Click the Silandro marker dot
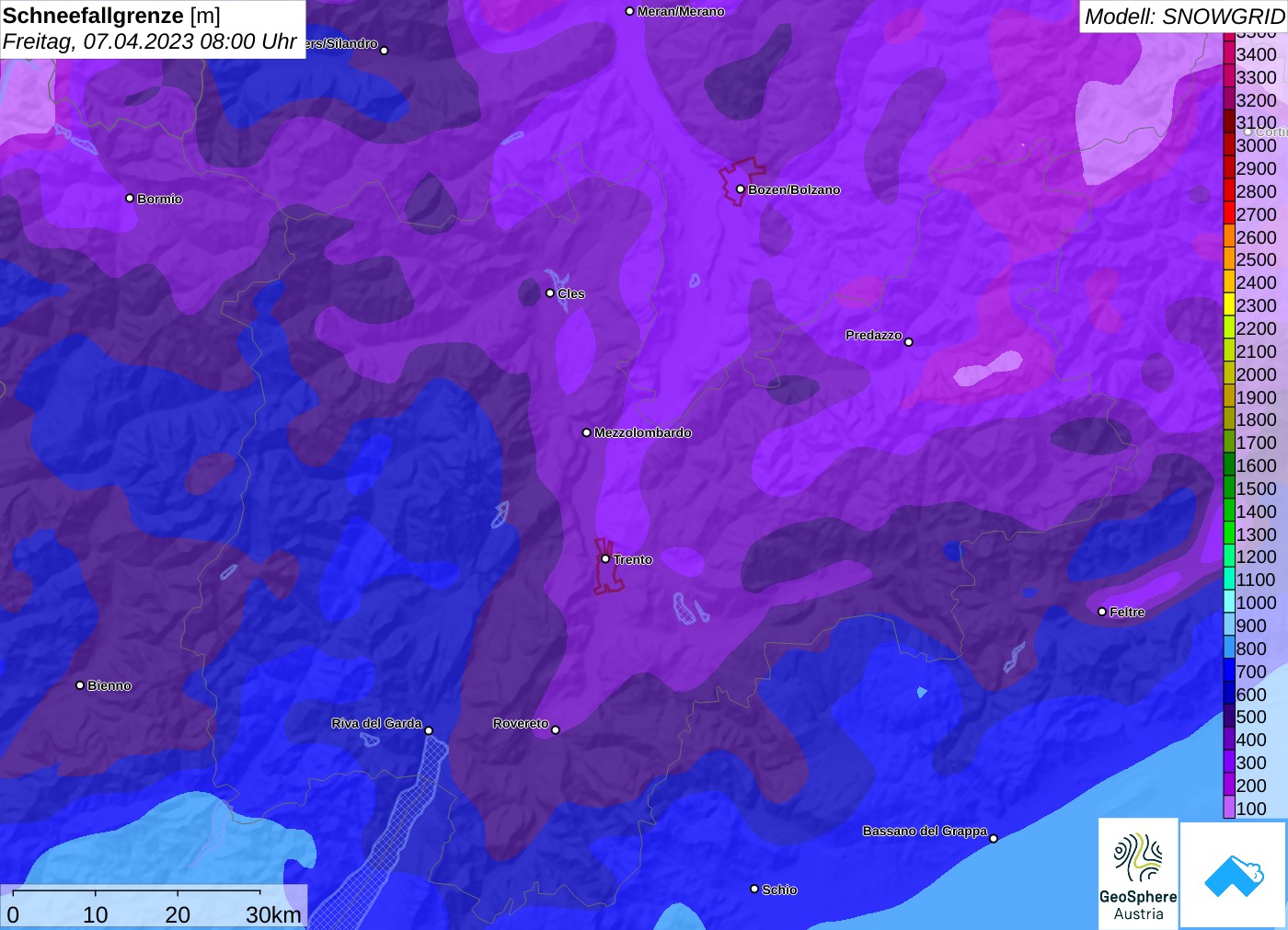Viewport: 1288px width, 930px height. click(385, 51)
